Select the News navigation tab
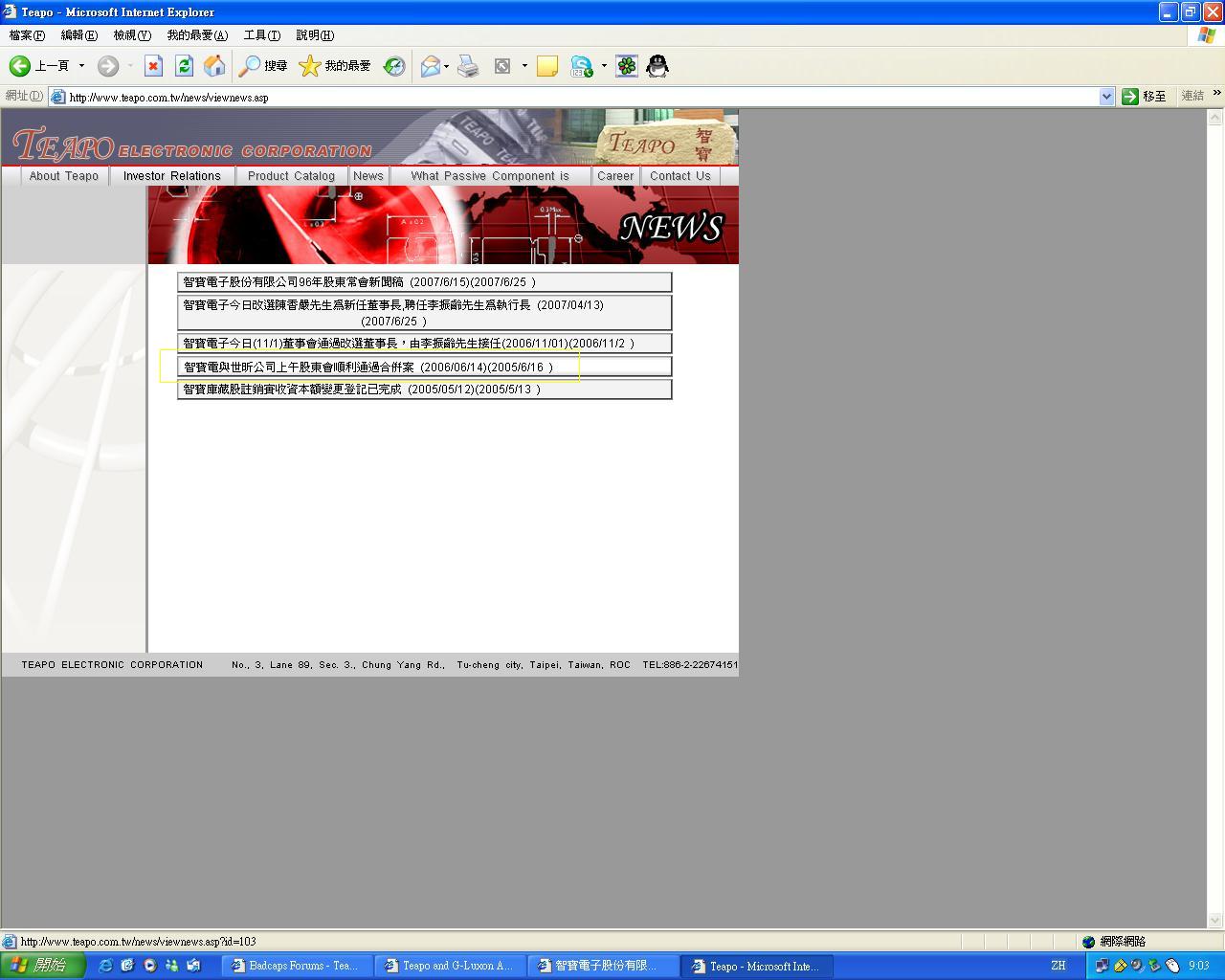 (x=368, y=176)
